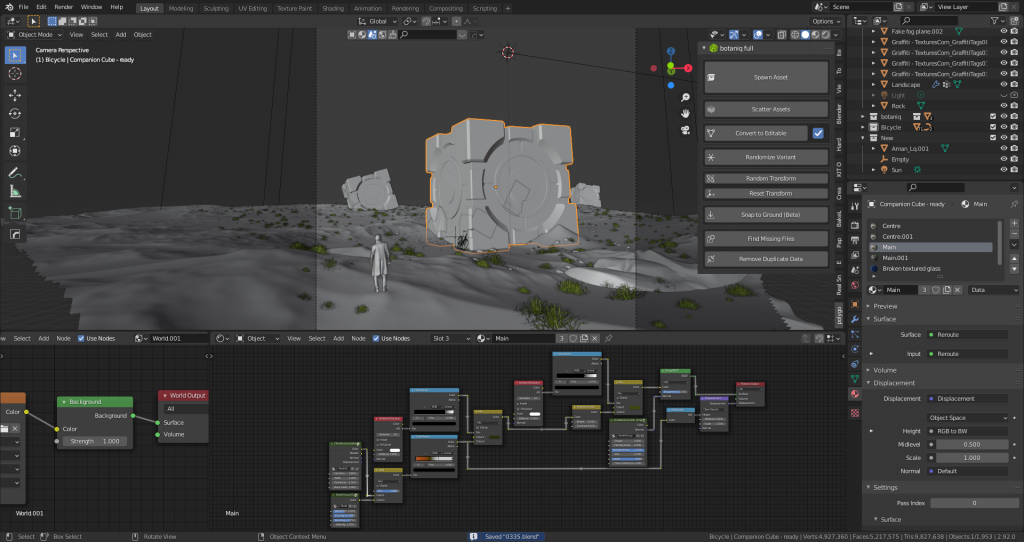Click Remove Duplicate Data button
The image size is (1024, 542).
(x=766, y=259)
